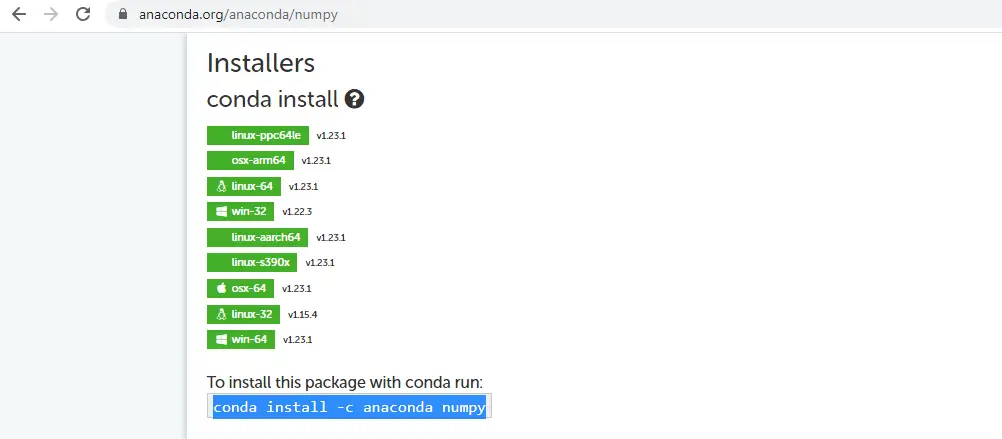Click the win-64 badge label
Viewport: 1002px width, 439px height.
tap(249, 339)
